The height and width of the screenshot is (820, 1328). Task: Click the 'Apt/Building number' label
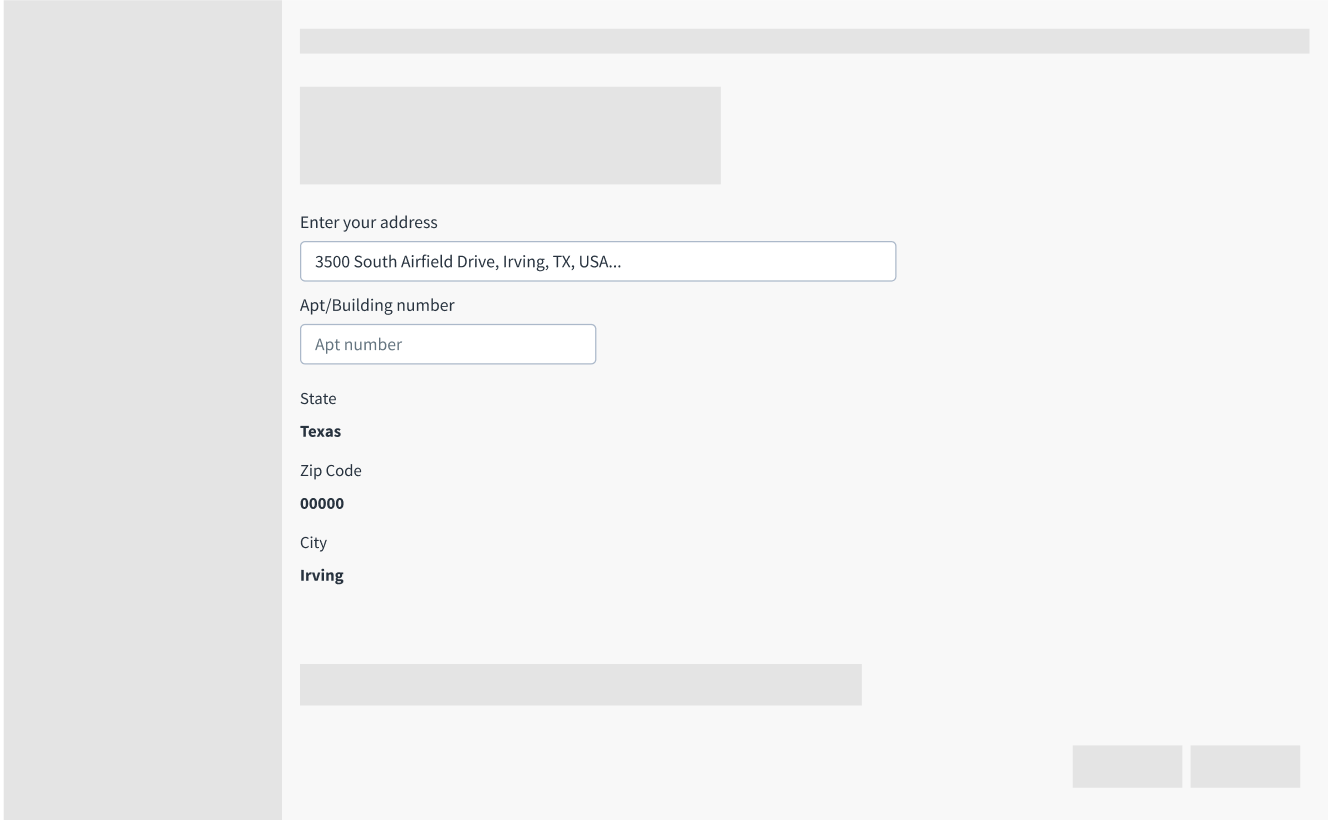[x=377, y=306]
